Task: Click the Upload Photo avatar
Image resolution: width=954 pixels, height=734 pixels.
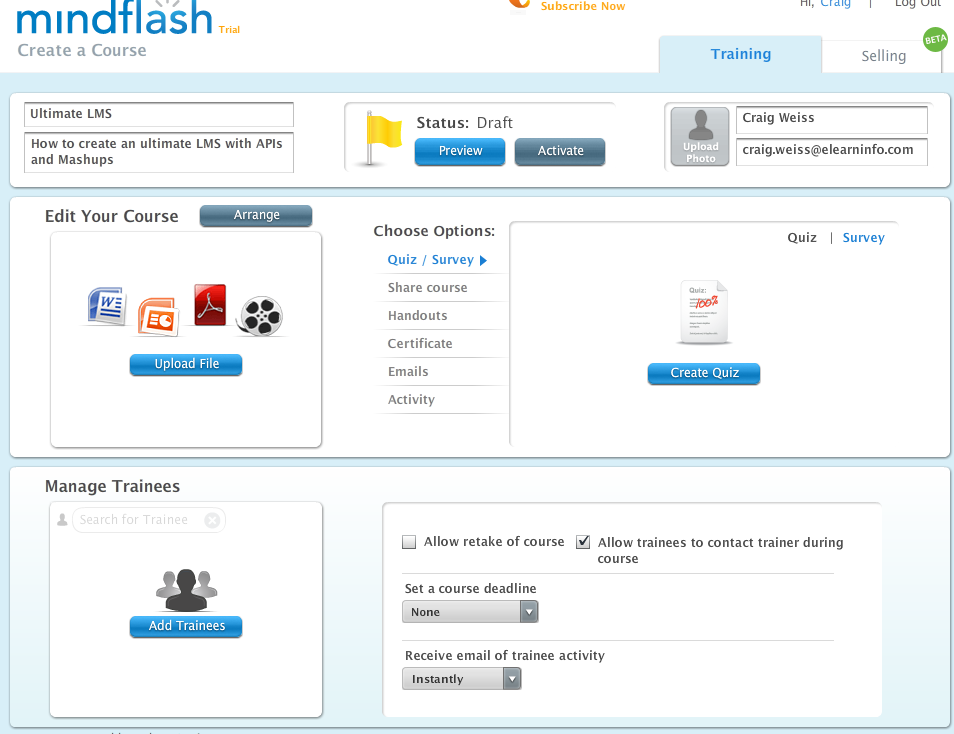Action: 700,137
